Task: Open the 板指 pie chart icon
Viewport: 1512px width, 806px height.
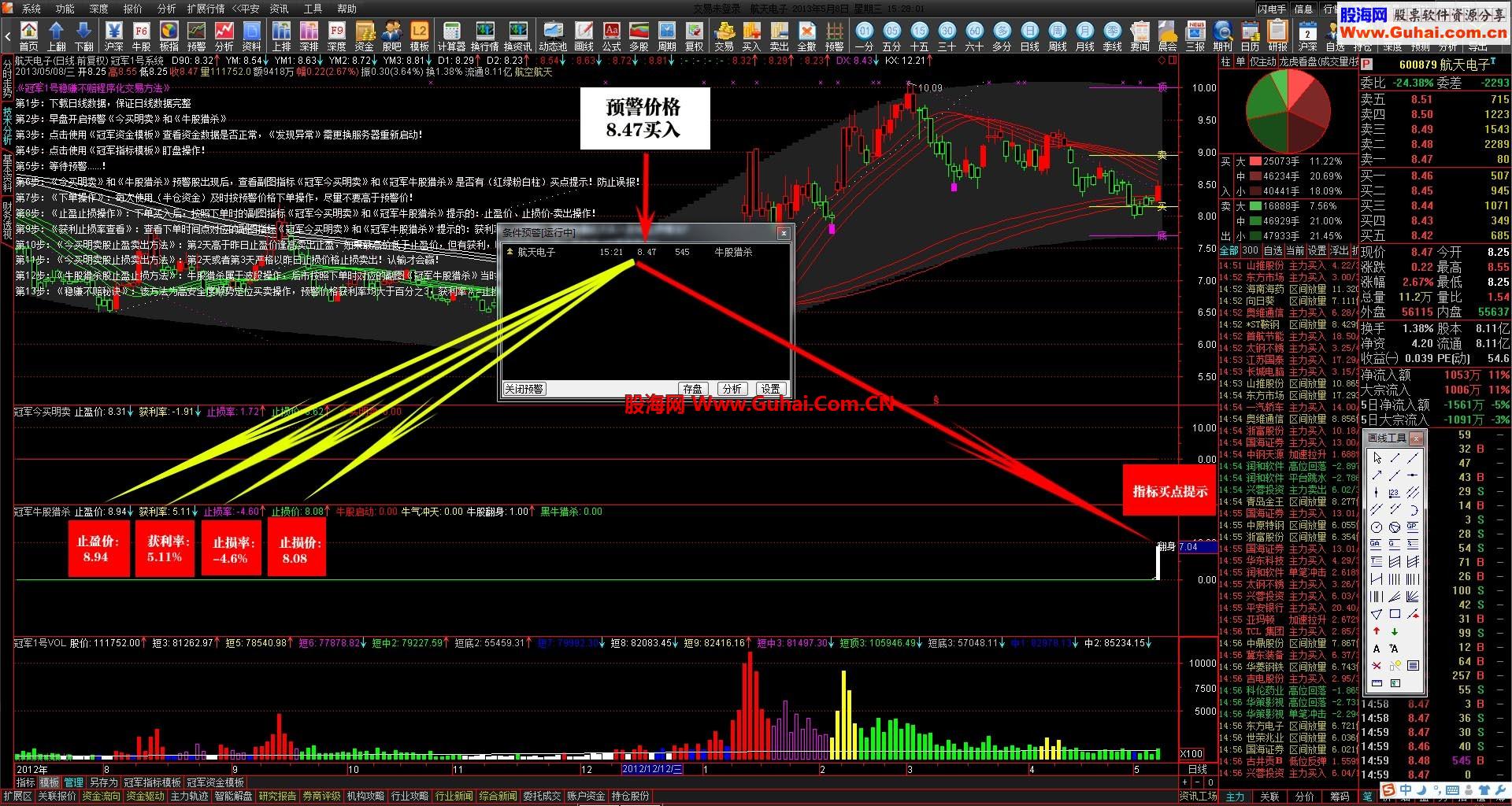Action: click(169, 35)
